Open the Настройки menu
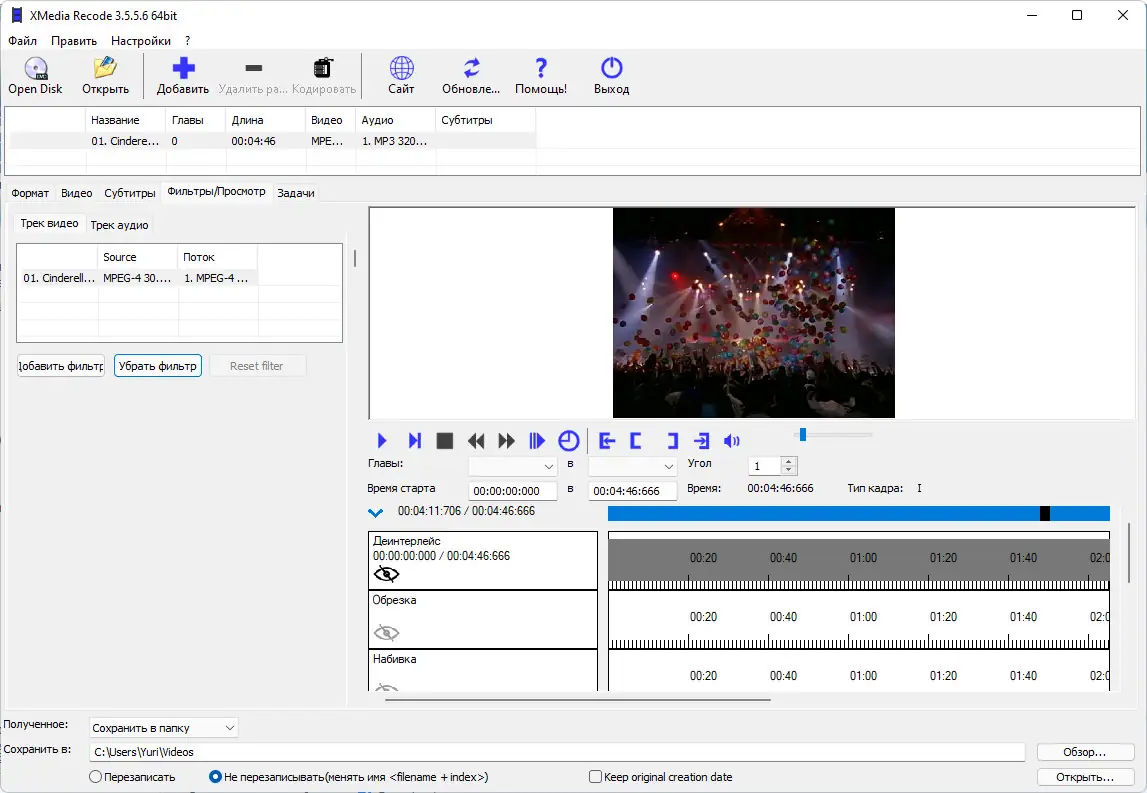The image size is (1147, 793). tap(141, 41)
